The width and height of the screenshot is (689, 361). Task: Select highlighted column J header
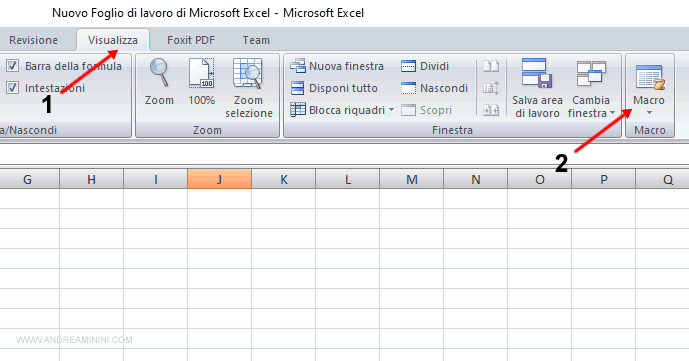(x=219, y=179)
